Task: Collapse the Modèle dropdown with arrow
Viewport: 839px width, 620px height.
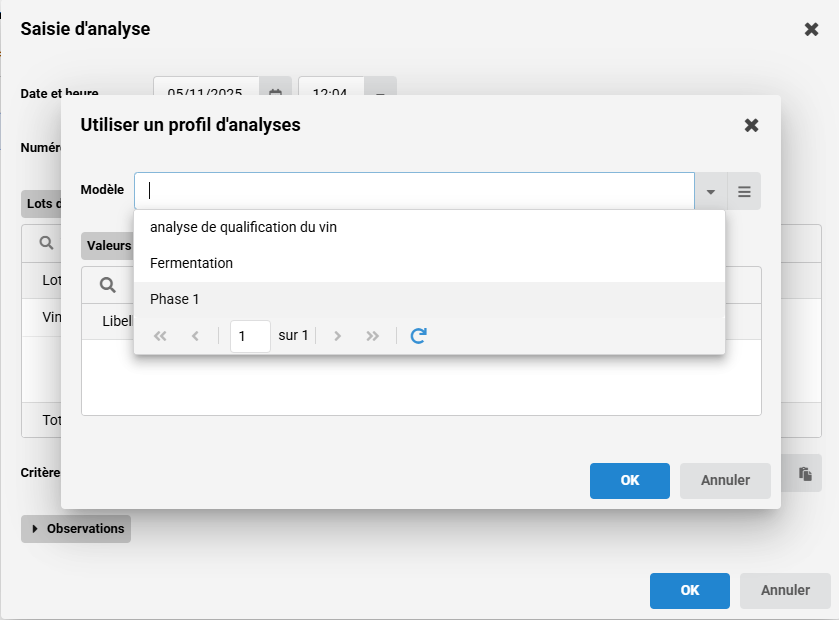Action: (711, 191)
